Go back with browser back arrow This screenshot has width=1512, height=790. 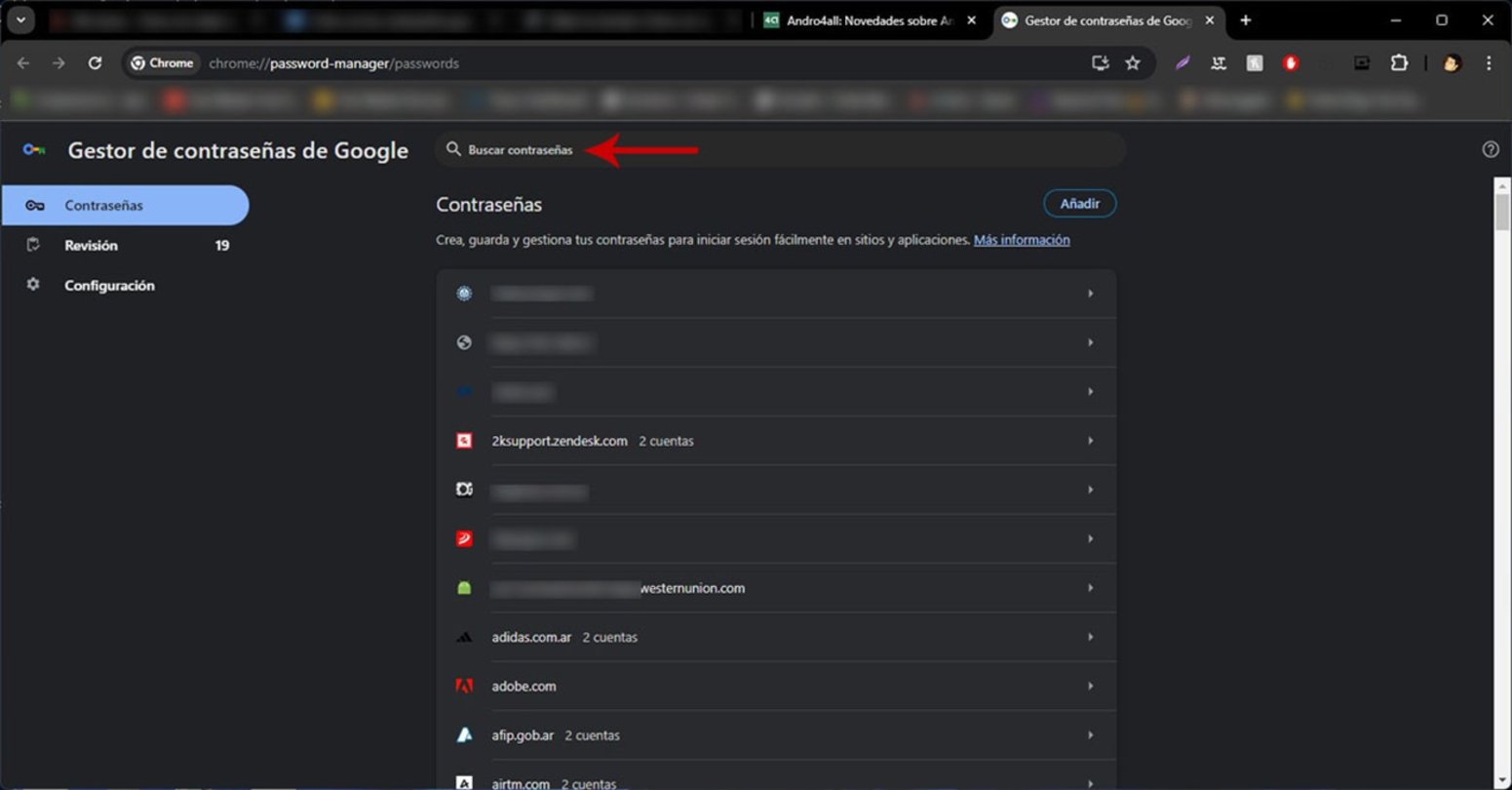(x=23, y=63)
